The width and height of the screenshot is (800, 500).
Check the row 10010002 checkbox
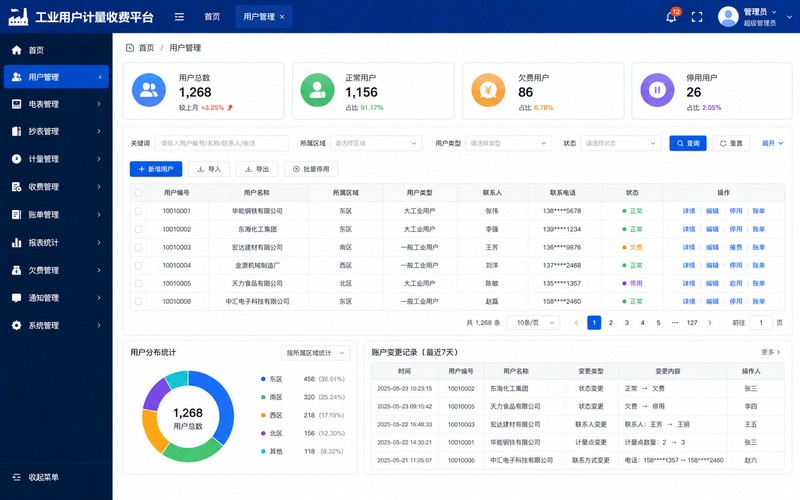click(138, 229)
